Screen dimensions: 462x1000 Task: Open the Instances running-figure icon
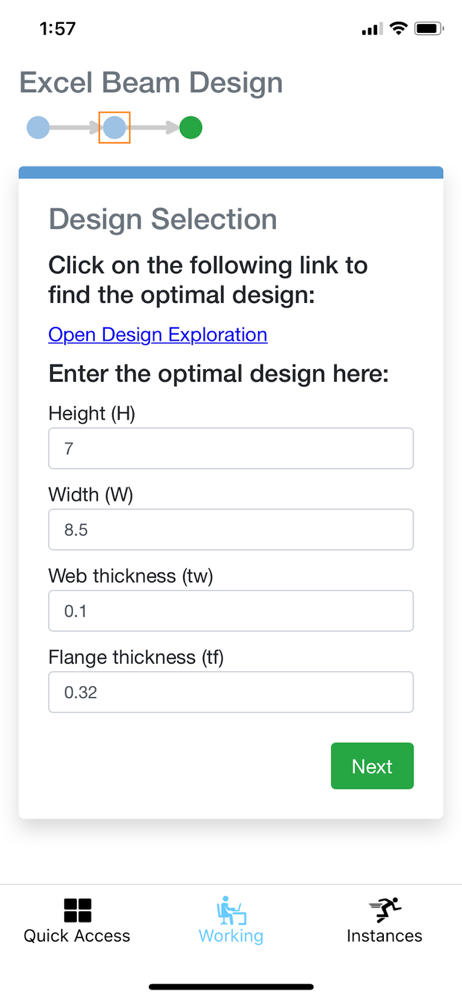tap(385, 910)
